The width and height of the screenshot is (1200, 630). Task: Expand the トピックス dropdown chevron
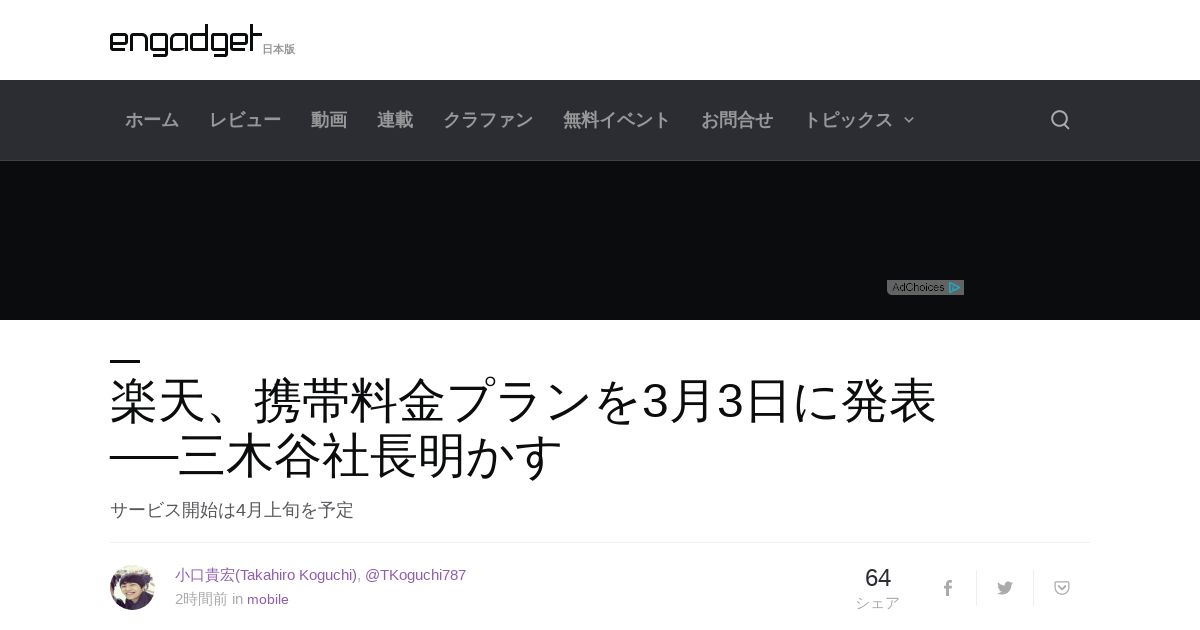[x=909, y=120]
